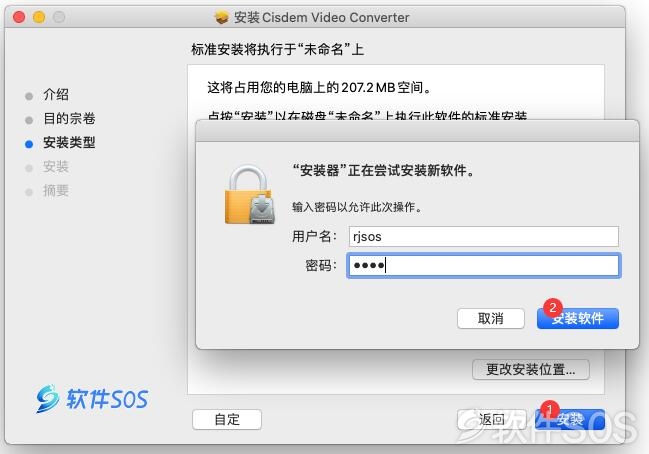Click the 自定 customize button

(x=227, y=419)
